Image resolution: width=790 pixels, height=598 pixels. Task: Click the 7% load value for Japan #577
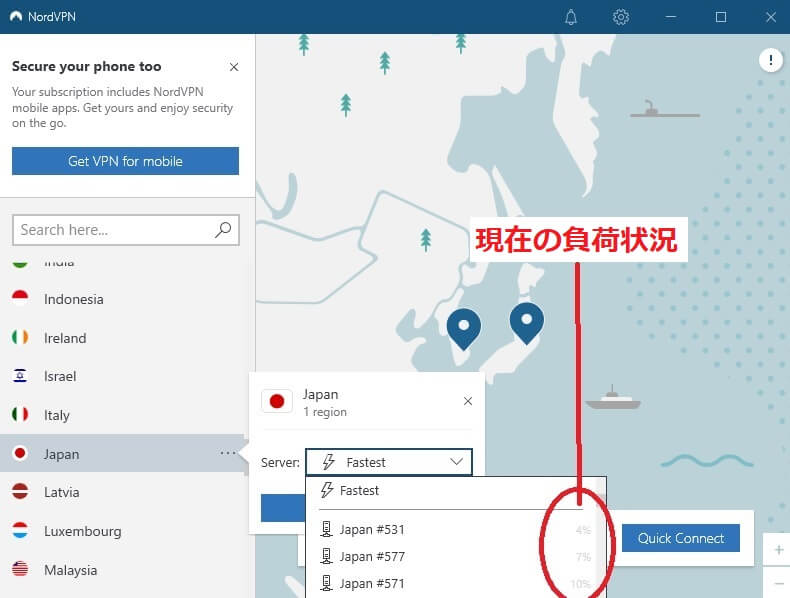pyautogui.click(x=583, y=557)
